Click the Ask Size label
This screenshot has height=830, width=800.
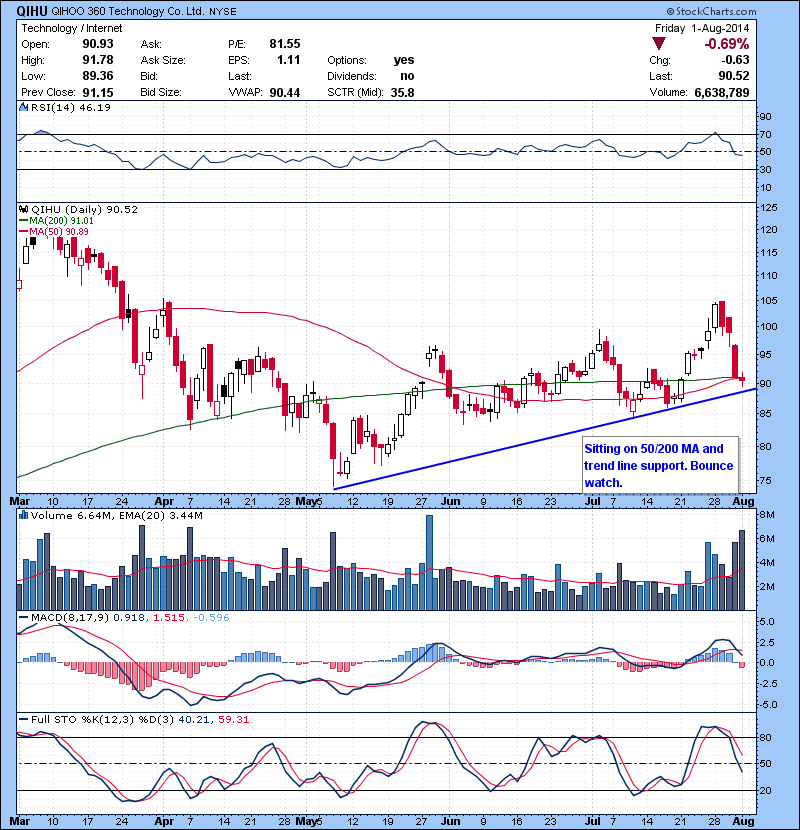[163, 60]
